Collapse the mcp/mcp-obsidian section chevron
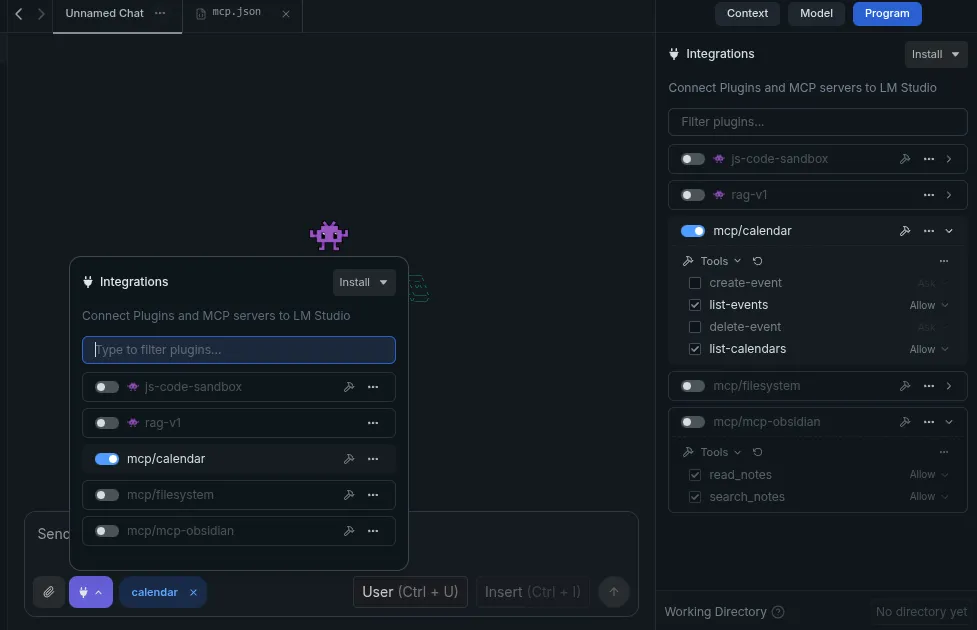 click(948, 422)
